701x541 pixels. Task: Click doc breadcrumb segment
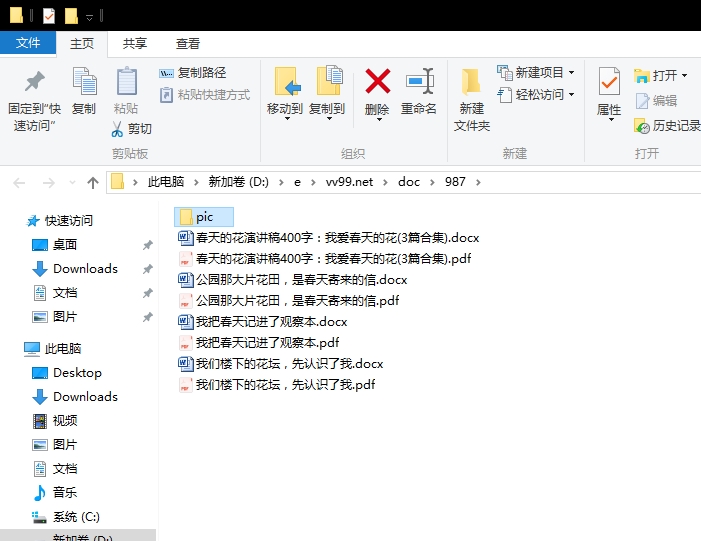click(x=409, y=182)
